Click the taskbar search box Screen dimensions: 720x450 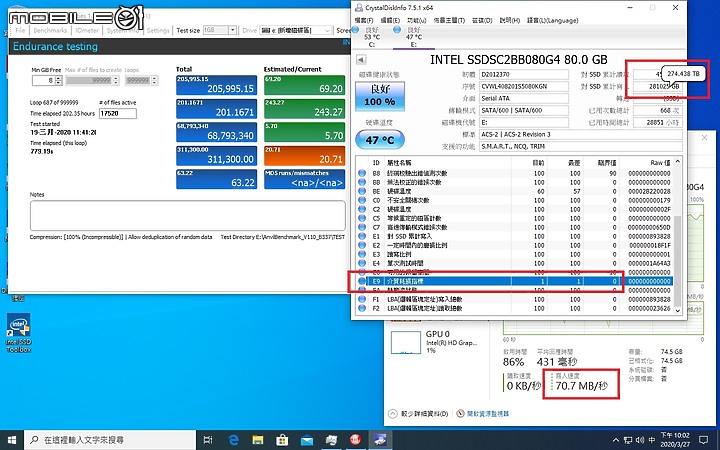(110, 440)
